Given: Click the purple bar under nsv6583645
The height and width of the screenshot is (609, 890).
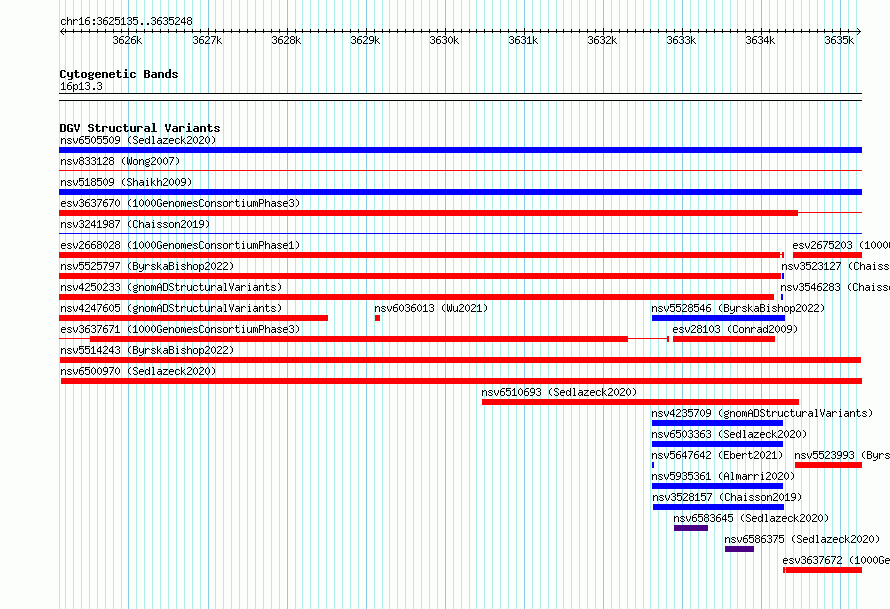Looking at the screenshot, I should tap(691, 528).
